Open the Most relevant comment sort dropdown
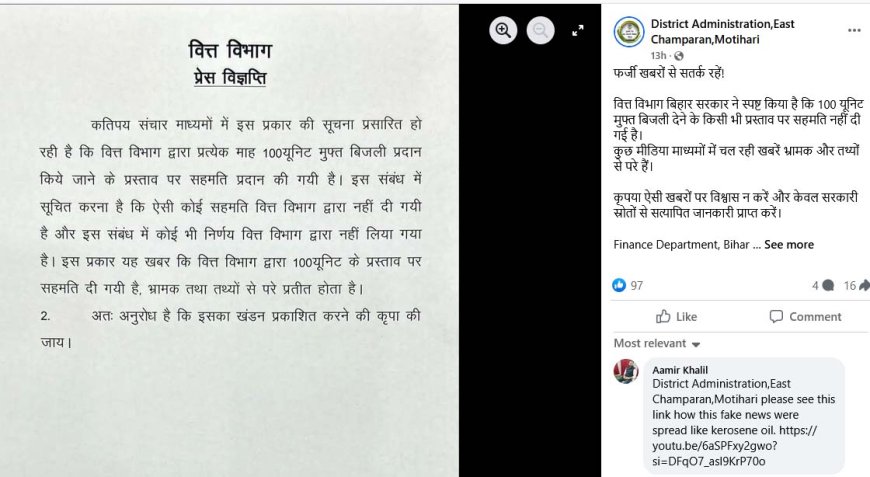The height and width of the screenshot is (477, 870). pyautogui.click(x=657, y=343)
